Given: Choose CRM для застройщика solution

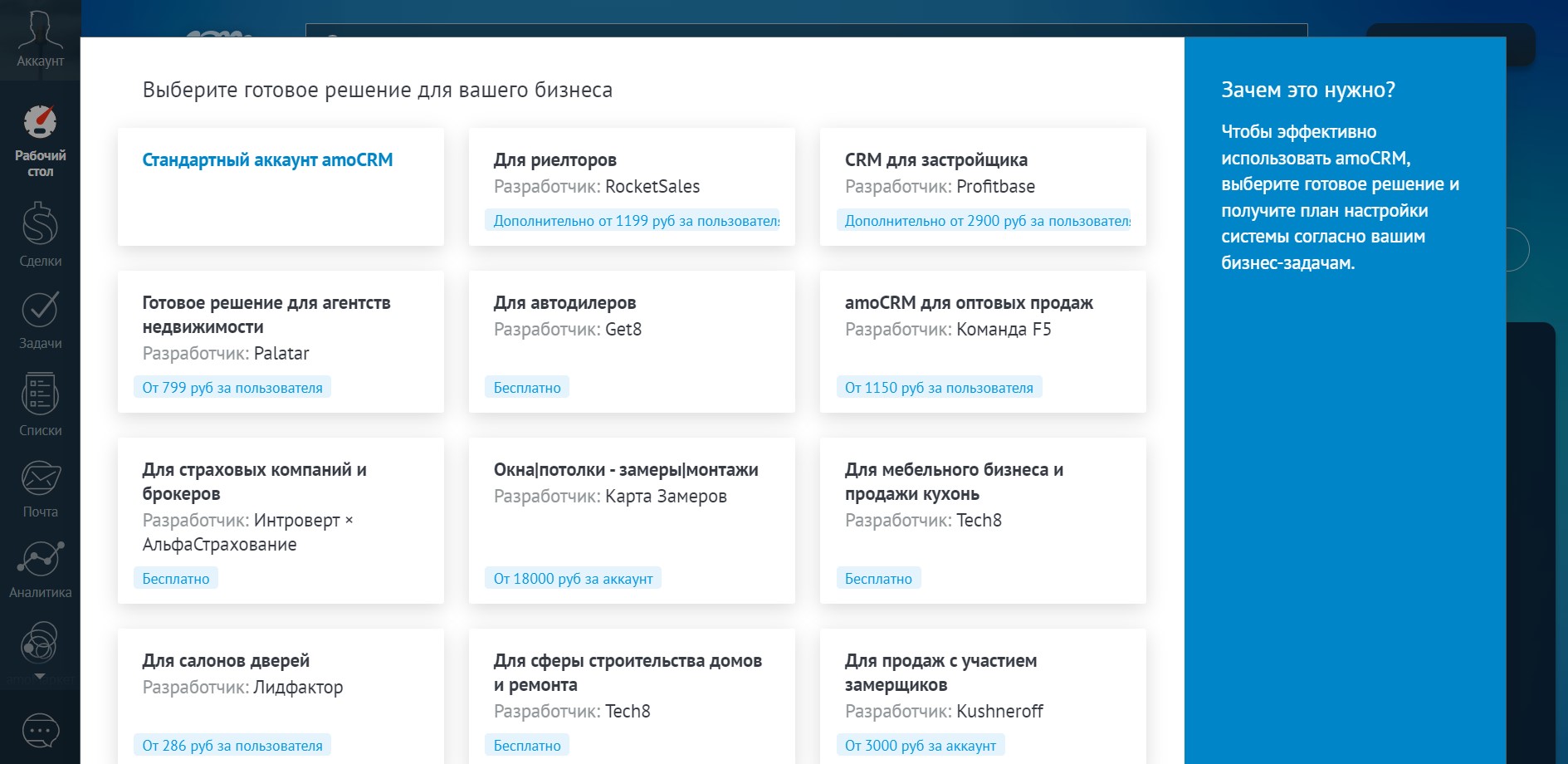Looking at the screenshot, I should click(983, 187).
